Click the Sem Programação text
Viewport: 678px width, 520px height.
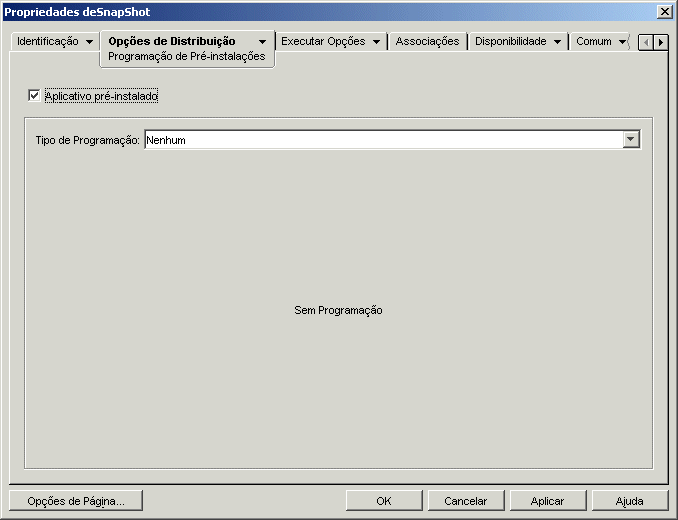click(338, 310)
